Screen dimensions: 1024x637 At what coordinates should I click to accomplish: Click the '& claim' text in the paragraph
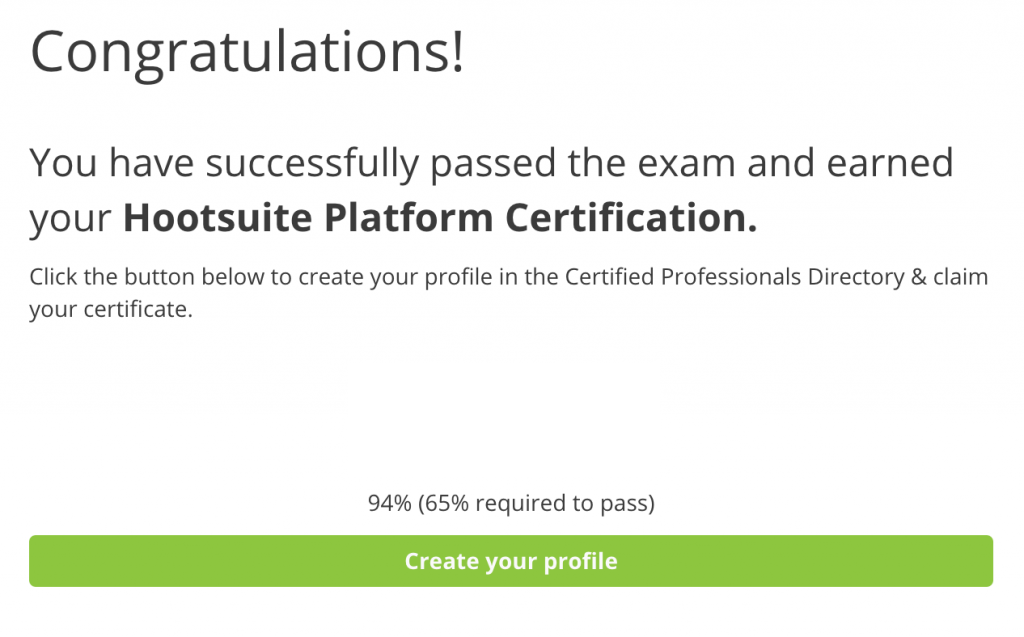click(950, 276)
